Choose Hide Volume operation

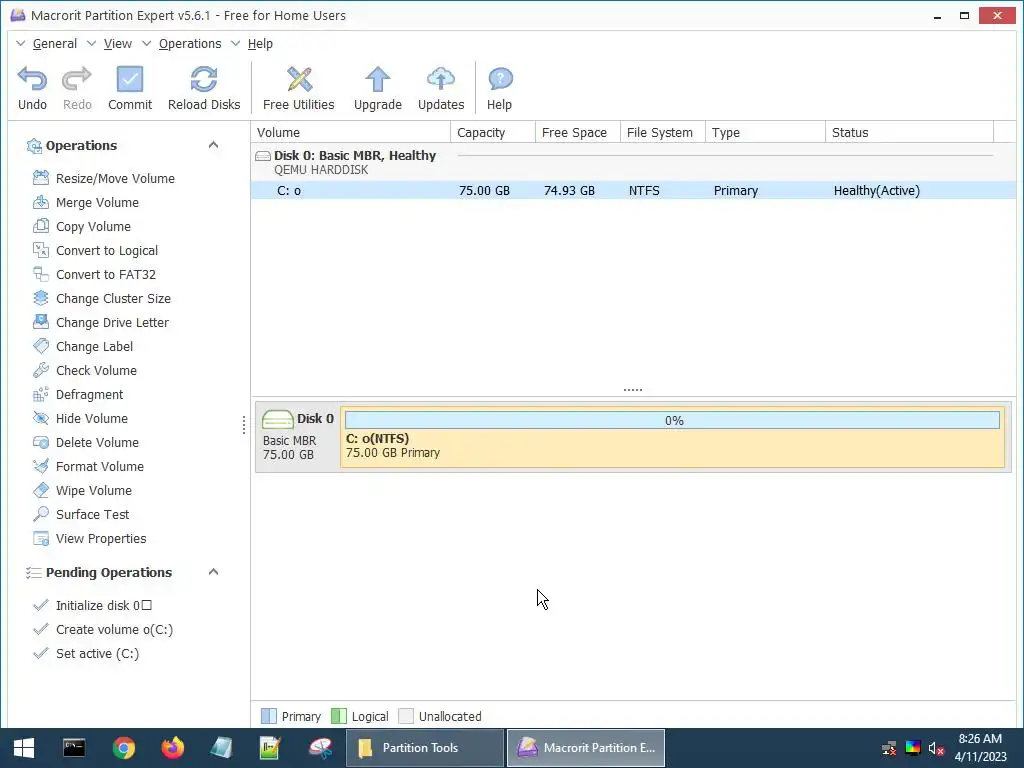91,419
